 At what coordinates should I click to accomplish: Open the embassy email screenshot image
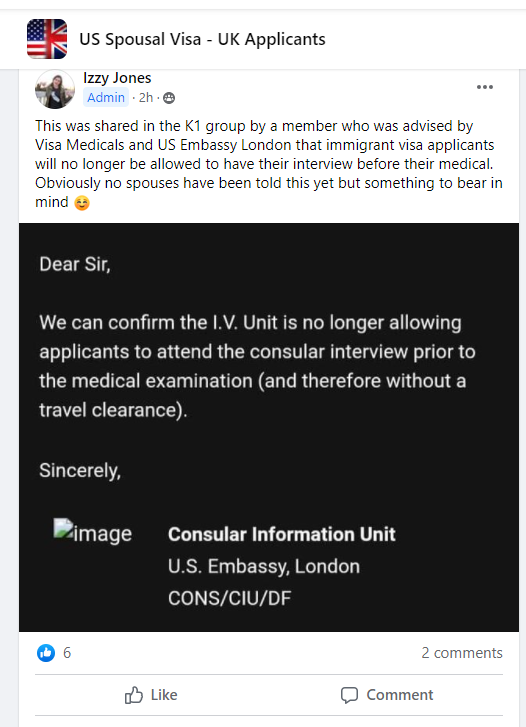click(269, 427)
